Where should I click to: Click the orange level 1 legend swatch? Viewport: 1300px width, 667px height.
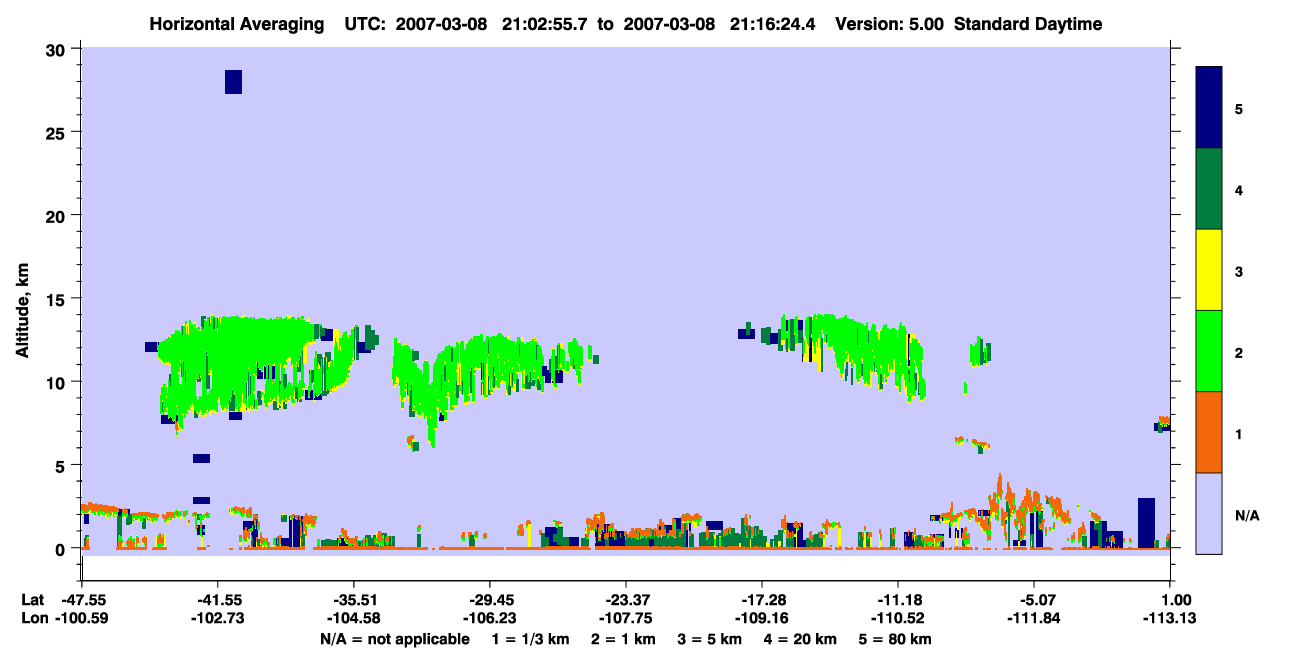[1209, 432]
